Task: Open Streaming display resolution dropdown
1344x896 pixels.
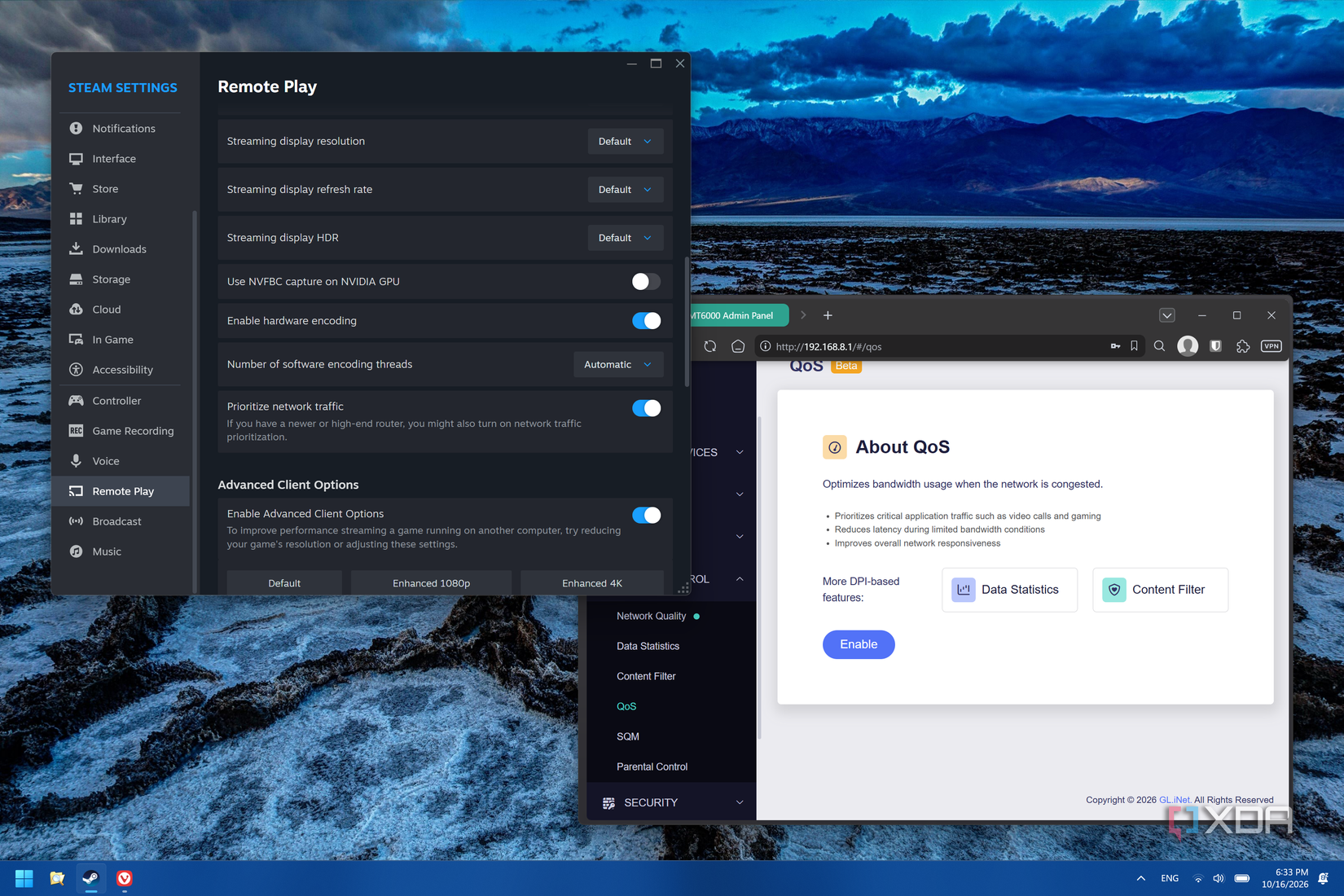Action: point(625,141)
